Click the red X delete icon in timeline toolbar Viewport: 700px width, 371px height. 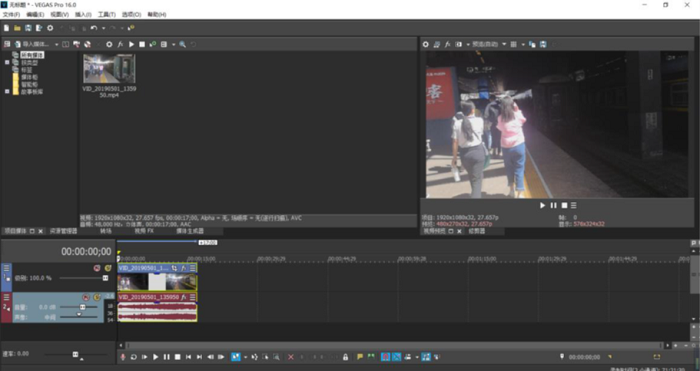[291, 357]
